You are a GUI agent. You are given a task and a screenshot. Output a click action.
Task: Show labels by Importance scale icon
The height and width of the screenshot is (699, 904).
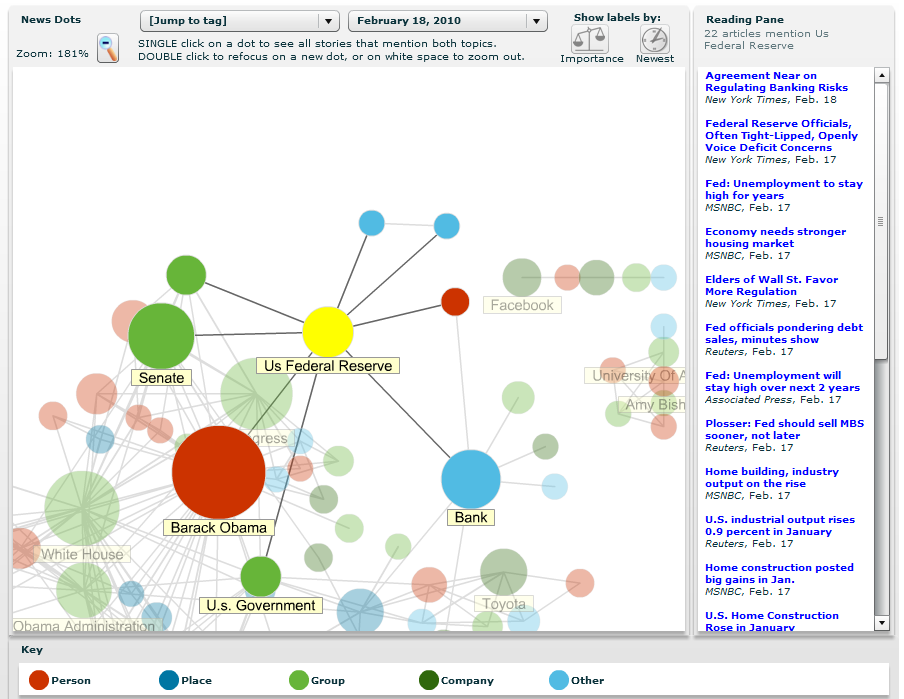(x=590, y=40)
